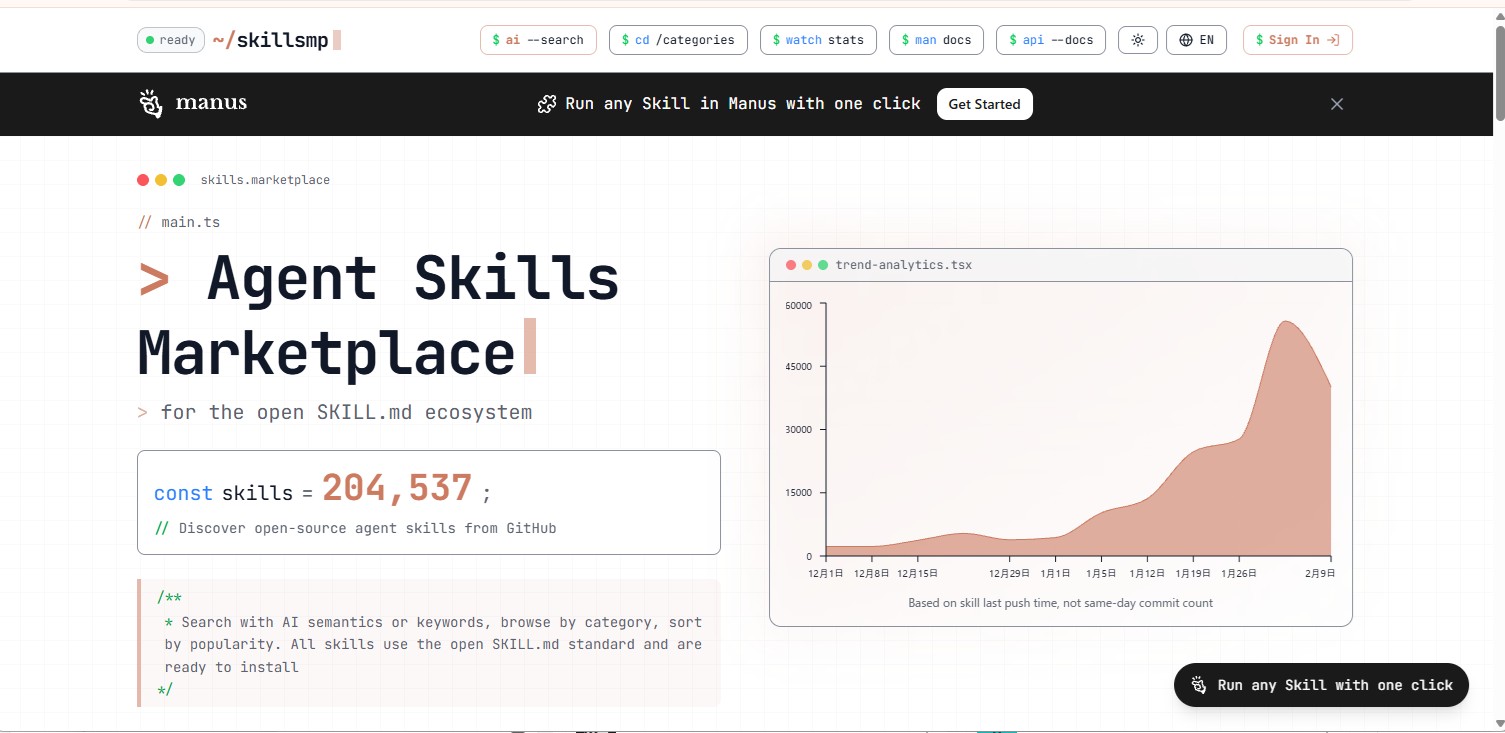The width and height of the screenshot is (1505, 733).
Task: Open the '$ man docs' nav item
Action: [936, 40]
